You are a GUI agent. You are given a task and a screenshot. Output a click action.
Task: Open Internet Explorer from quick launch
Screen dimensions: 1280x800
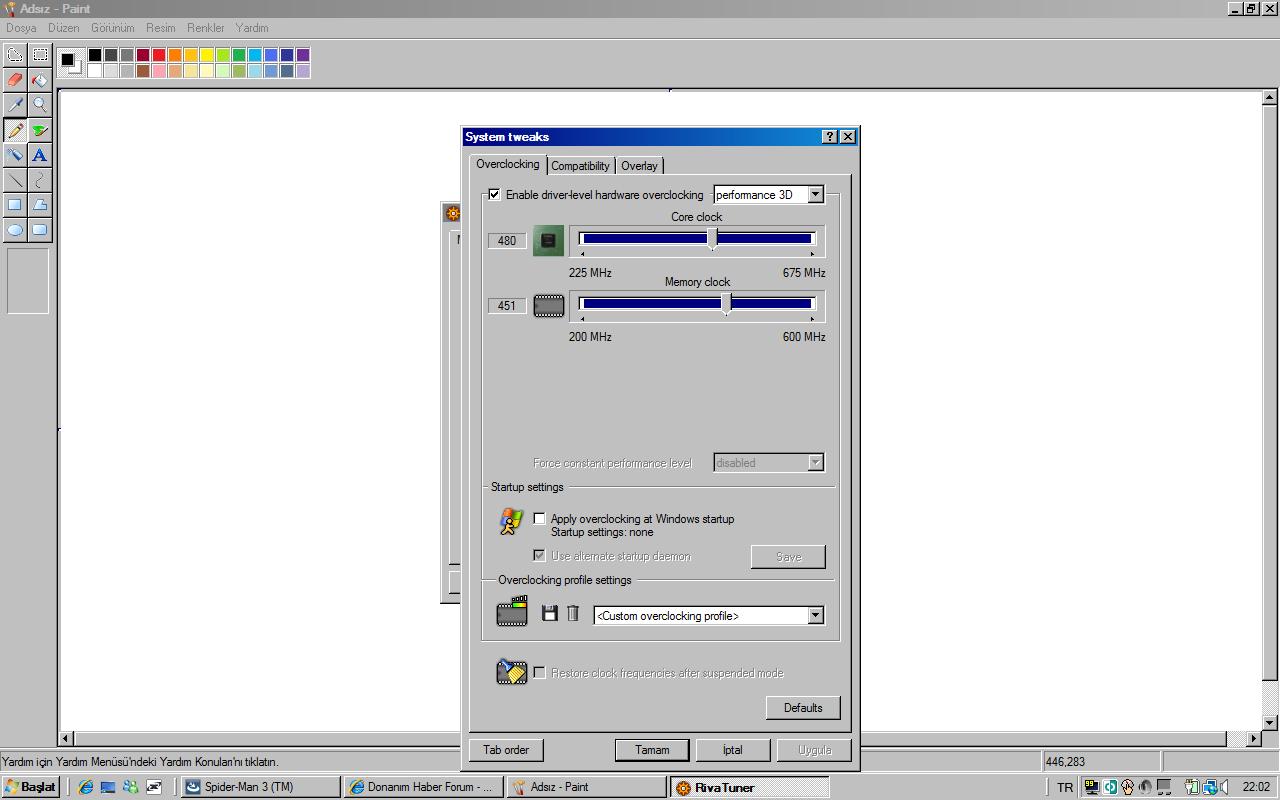[x=85, y=787]
